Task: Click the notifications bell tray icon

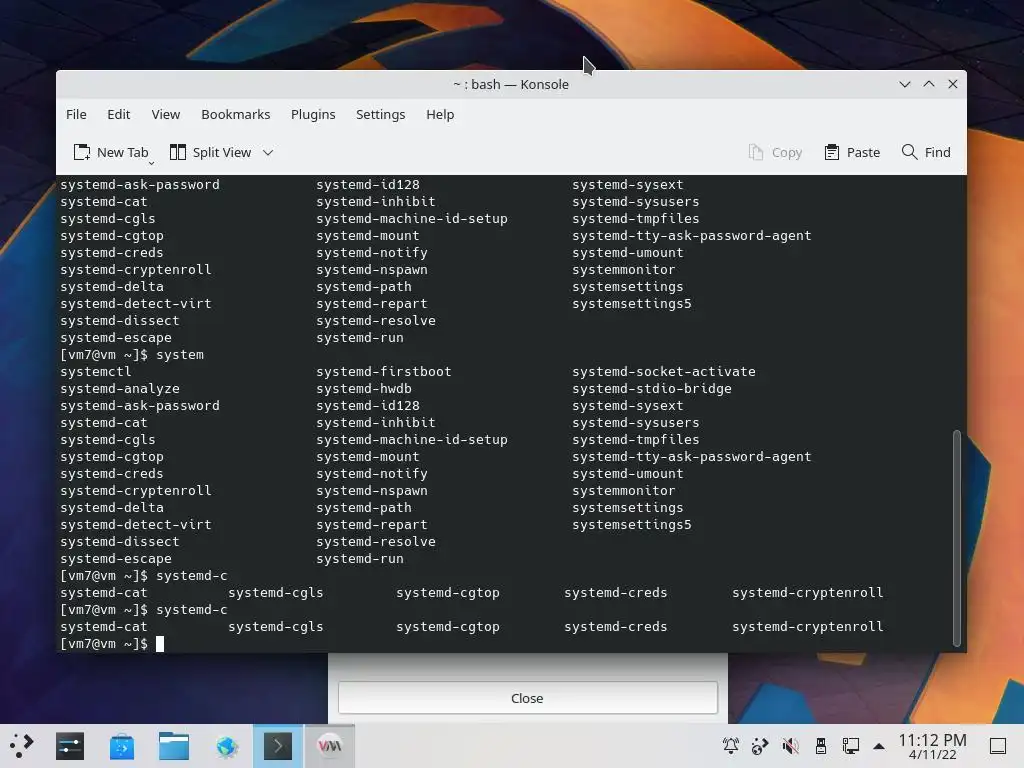Action: pyautogui.click(x=731, y=745)
